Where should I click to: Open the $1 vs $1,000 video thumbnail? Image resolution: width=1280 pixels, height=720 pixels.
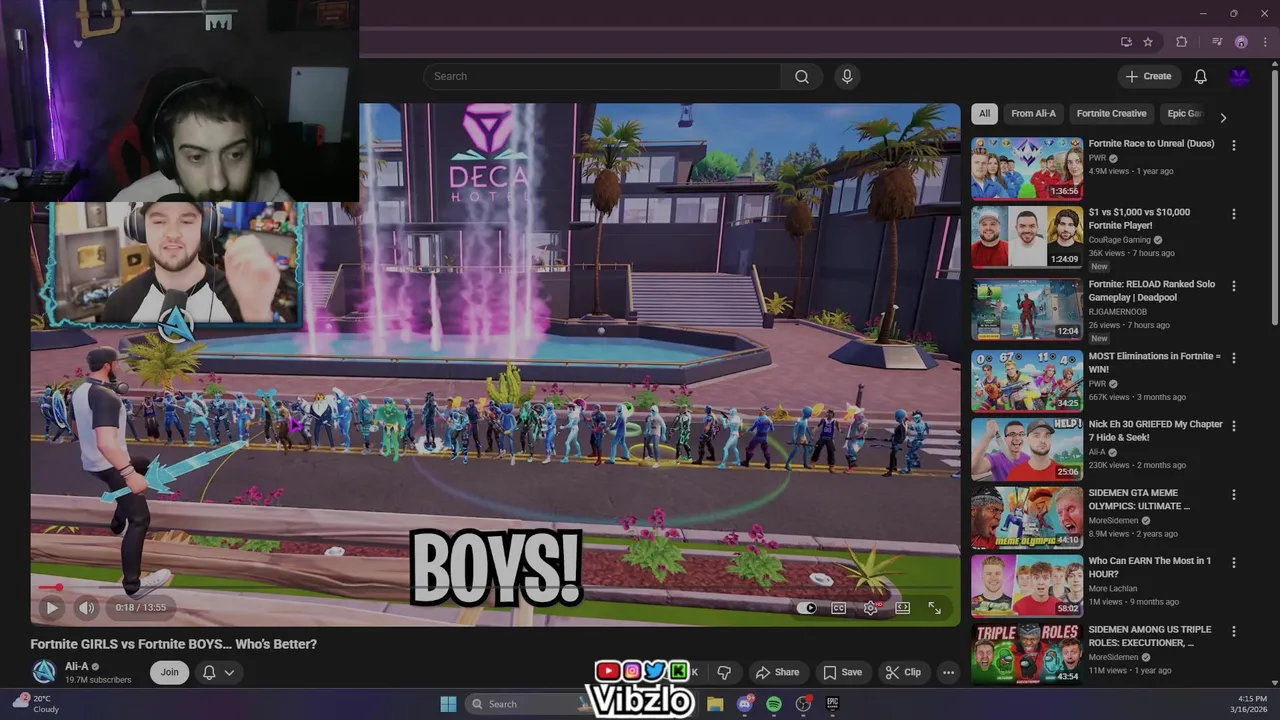[x=1027, y=237]
